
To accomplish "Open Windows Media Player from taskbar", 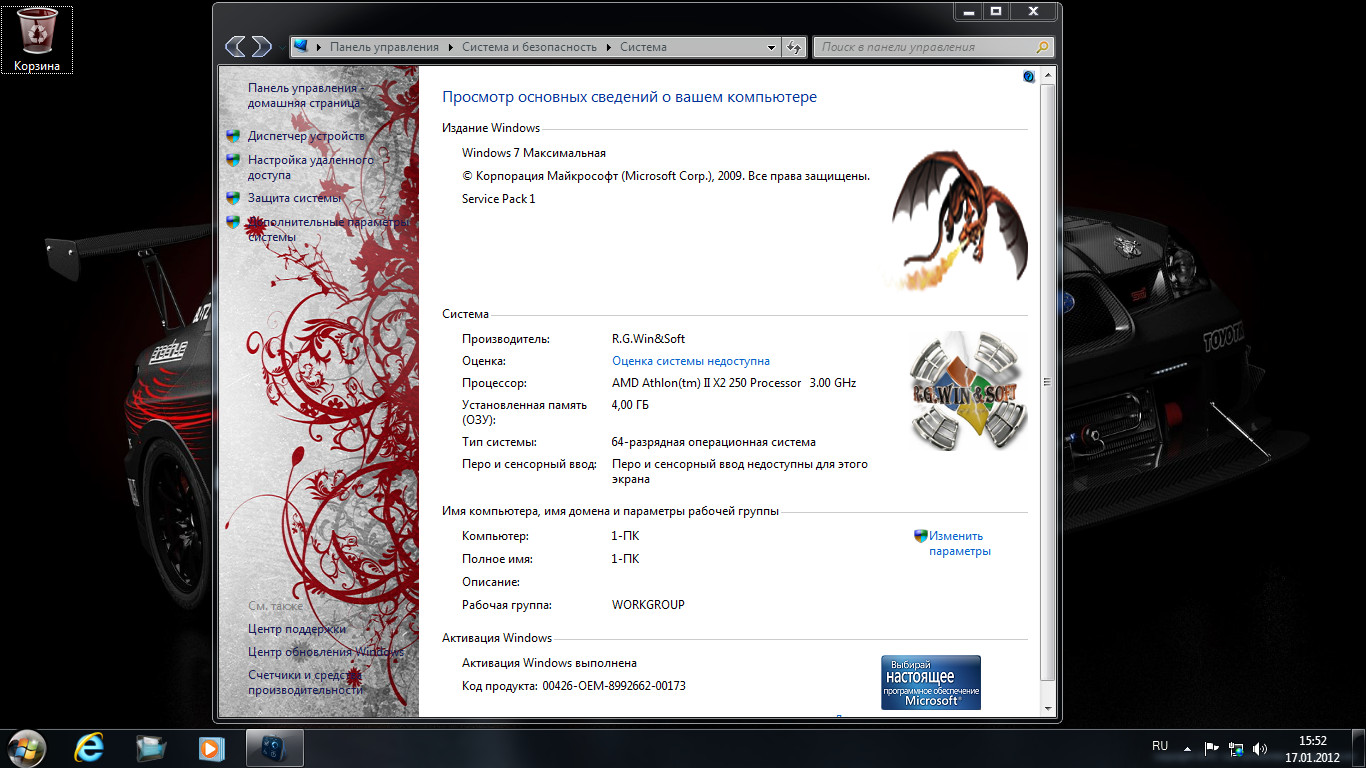I will pyautogui.click(x=211, y=747).
